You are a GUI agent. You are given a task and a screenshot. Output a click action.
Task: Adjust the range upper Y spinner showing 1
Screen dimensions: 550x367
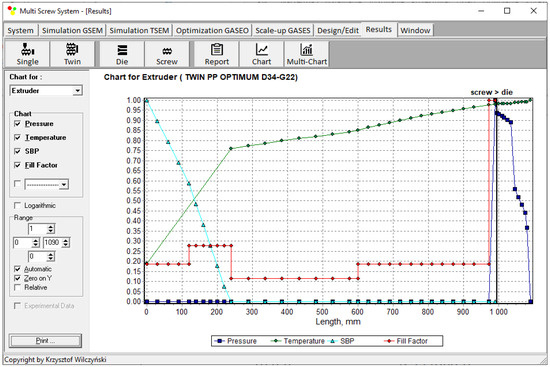tap(51, 229)
